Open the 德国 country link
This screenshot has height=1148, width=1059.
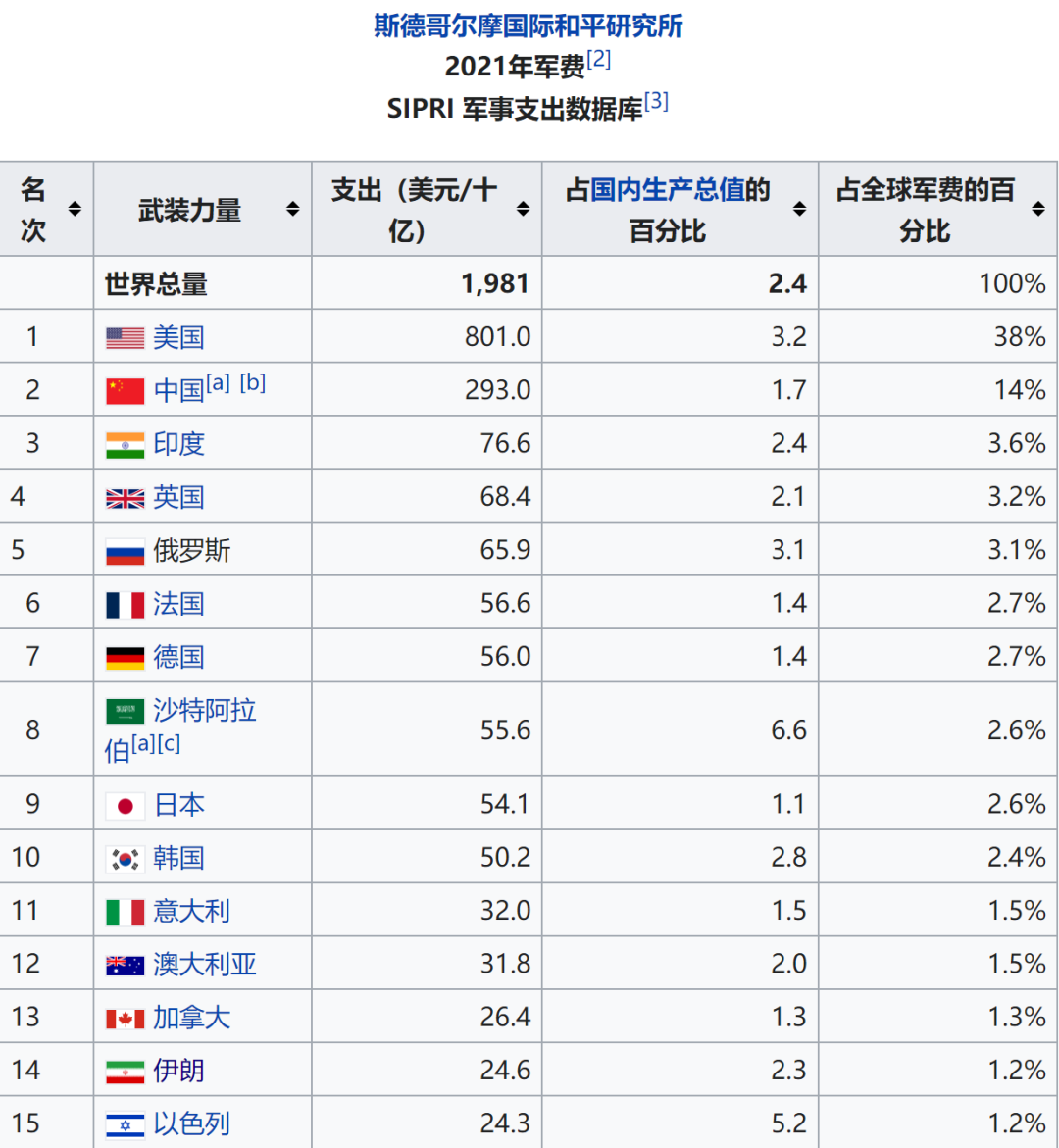pyautogui.click(x=178, y=658)
